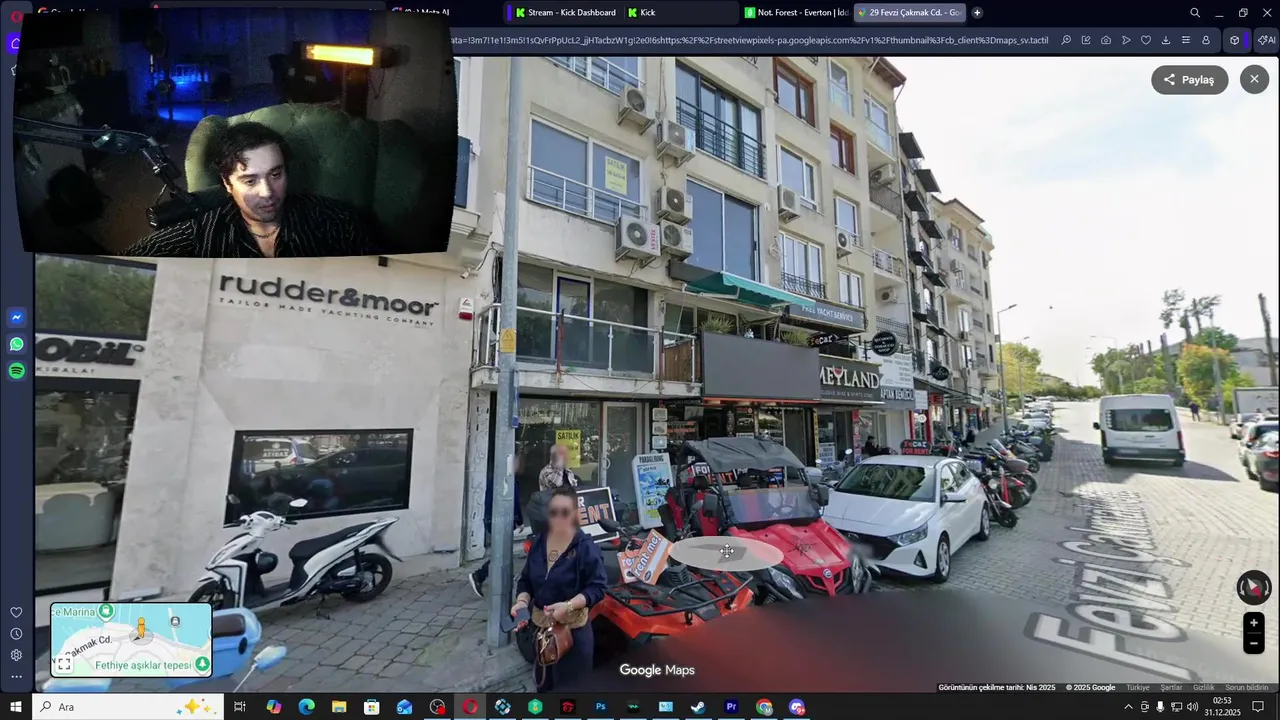Open the browser profile account icon
This screenshot has width=1280, height=720.
pos(1206,40)
